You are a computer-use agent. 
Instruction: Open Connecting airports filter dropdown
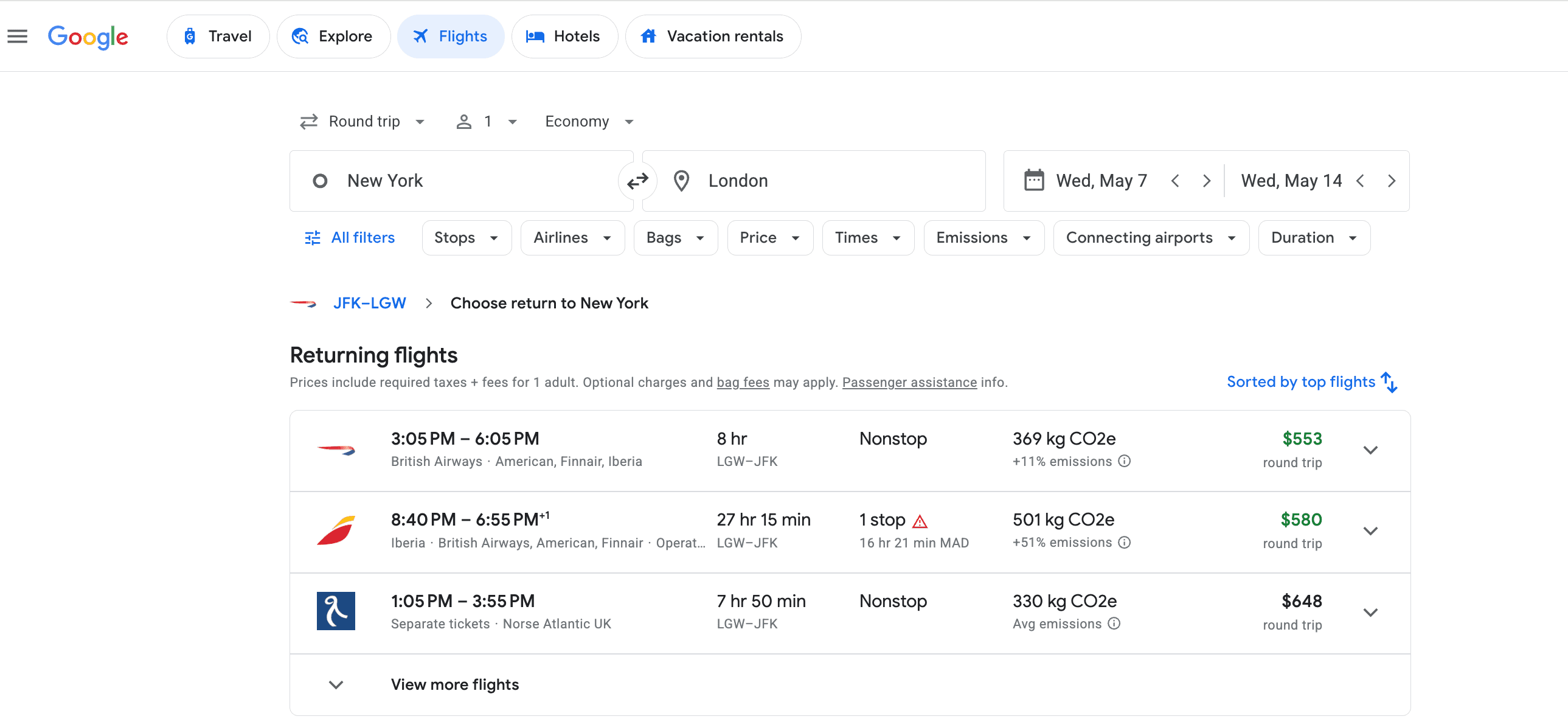[x=1150, y=238]
